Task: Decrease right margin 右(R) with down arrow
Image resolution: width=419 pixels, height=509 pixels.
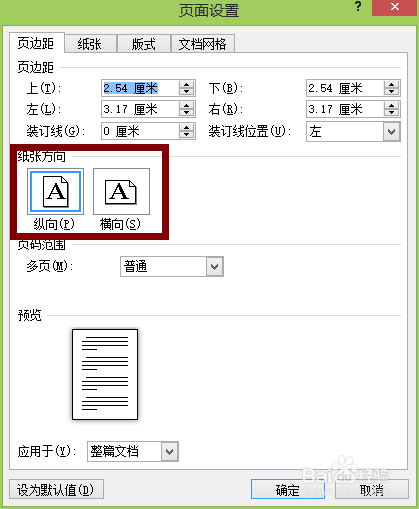Action: (392, 113)
